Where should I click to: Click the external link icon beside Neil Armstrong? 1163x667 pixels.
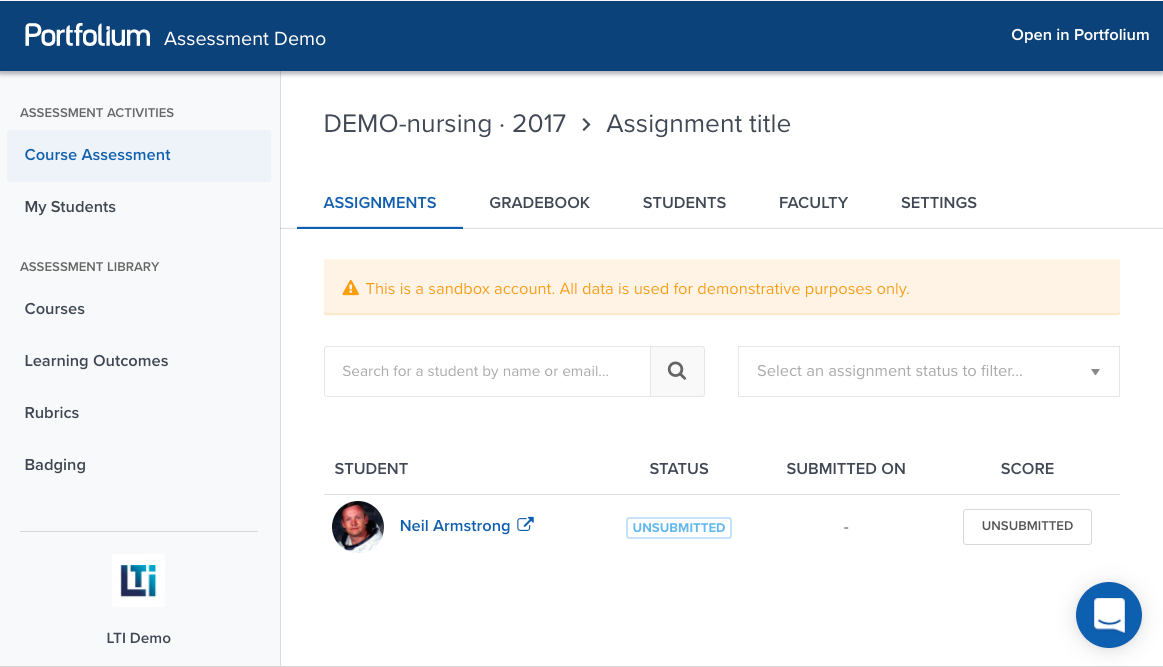coord(525,524)
